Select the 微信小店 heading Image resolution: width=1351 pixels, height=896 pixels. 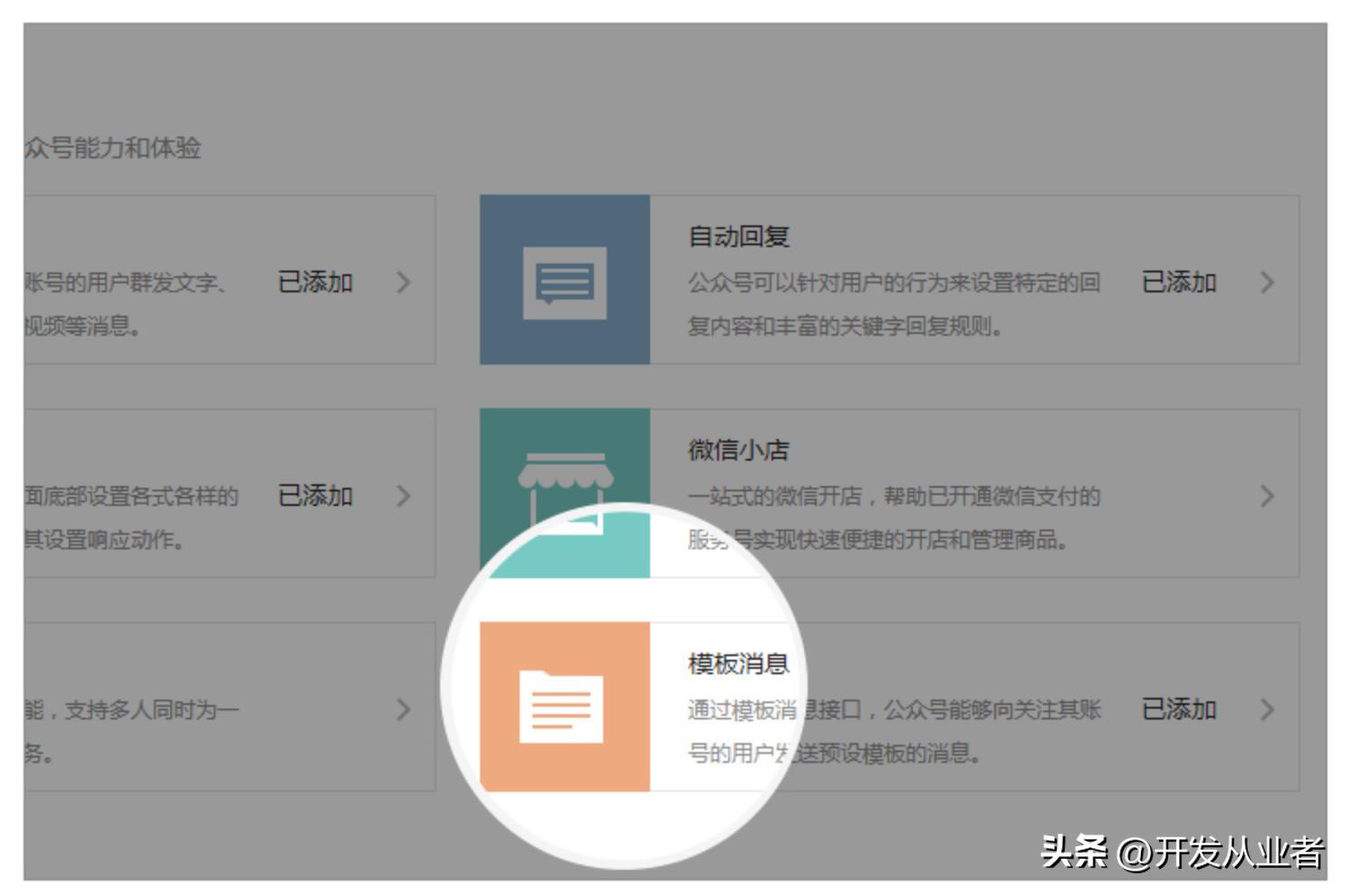(737, 448)
